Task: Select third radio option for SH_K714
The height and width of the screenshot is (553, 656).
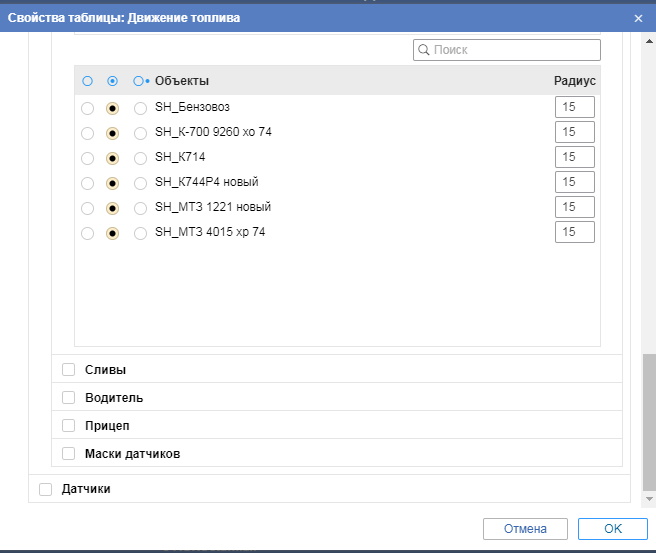Action: tap(140, 158)
